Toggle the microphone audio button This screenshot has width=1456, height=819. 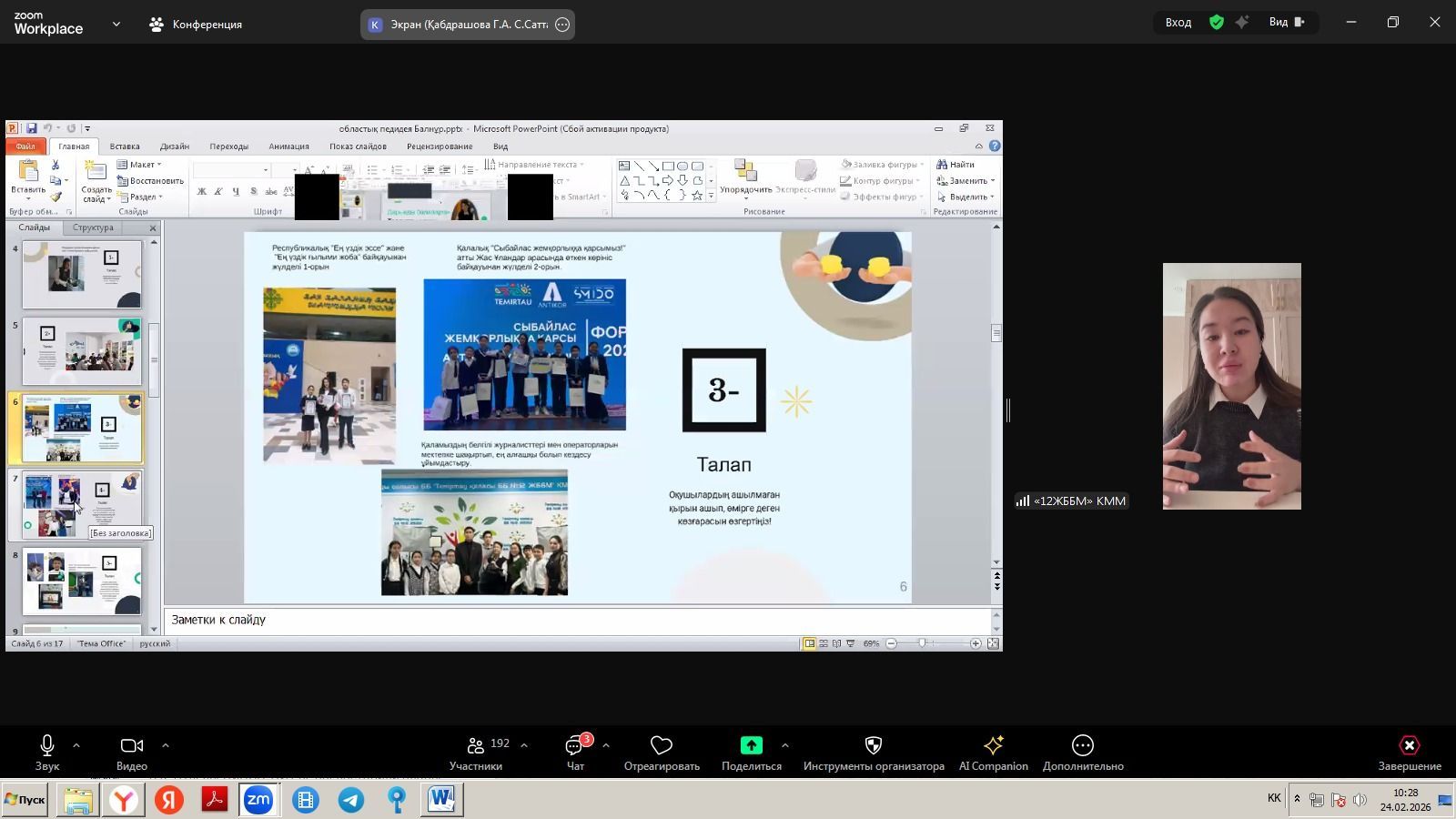(x=47, y=746)
